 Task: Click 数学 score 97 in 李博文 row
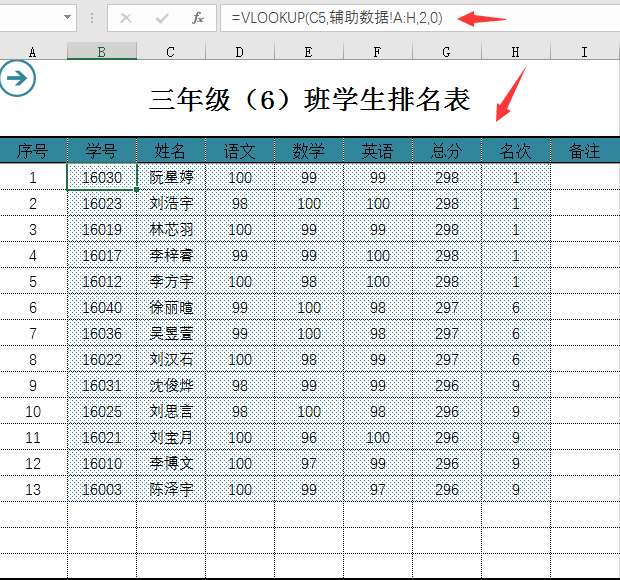pos(309,463)
